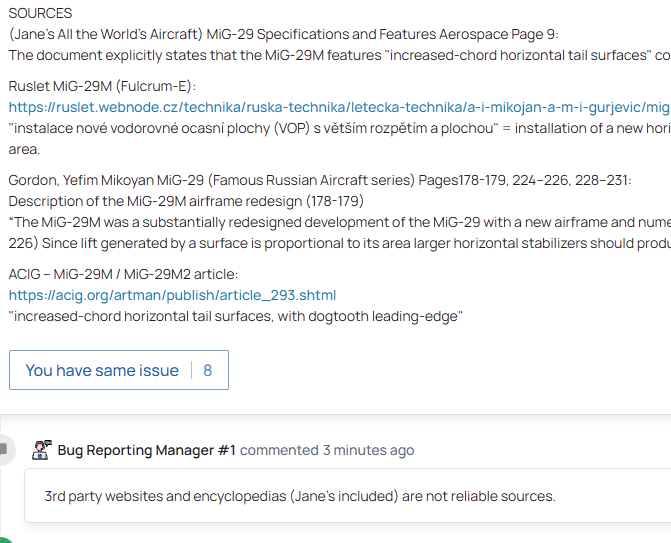Click the manager's comment about unreliable sources
Screen dimensions: 671x543
click(299, 496)
